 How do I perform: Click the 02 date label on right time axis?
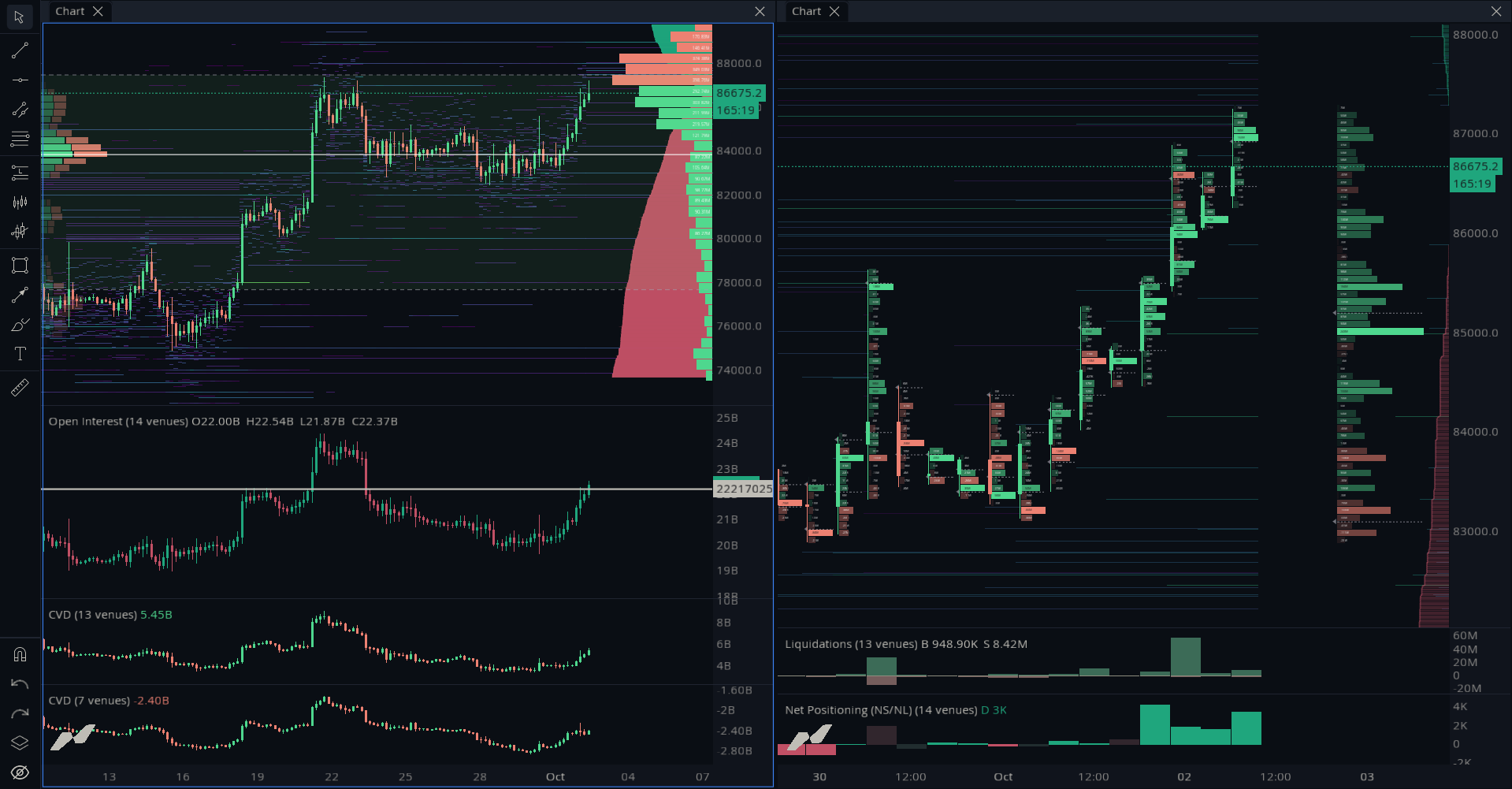pyautogui.click(x=1184, y=776)
